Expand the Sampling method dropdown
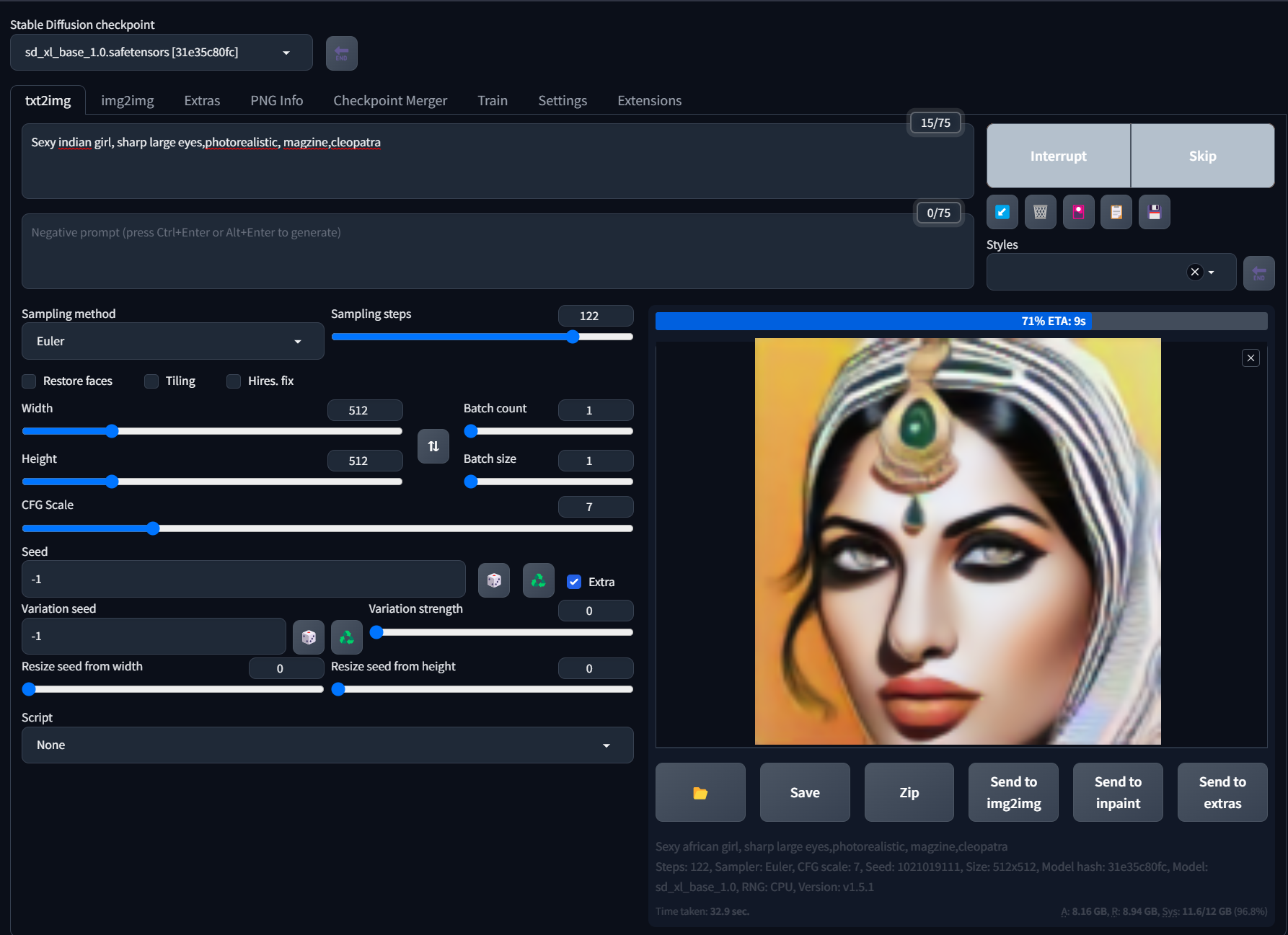Image resolution: width=1288 pixels, height=935 pixels. point(172,341)
